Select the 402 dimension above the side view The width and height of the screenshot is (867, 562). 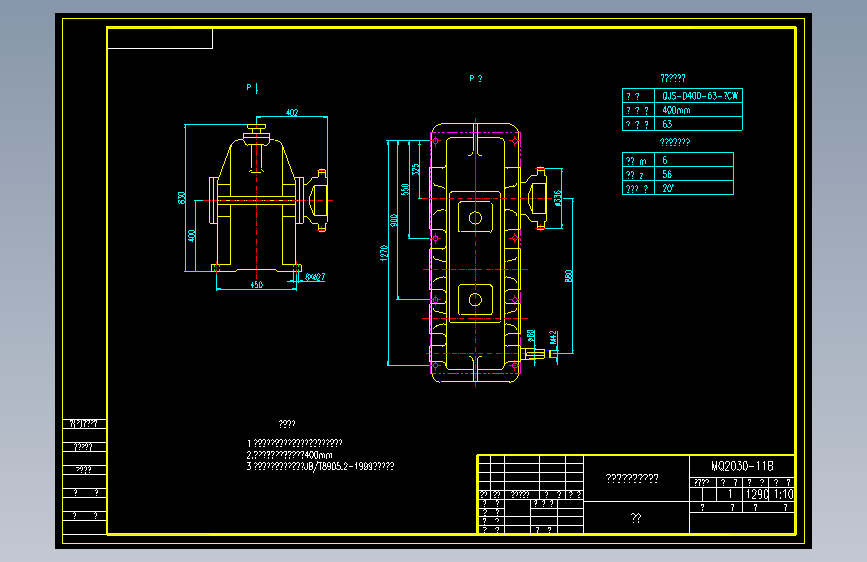point(292,112)
